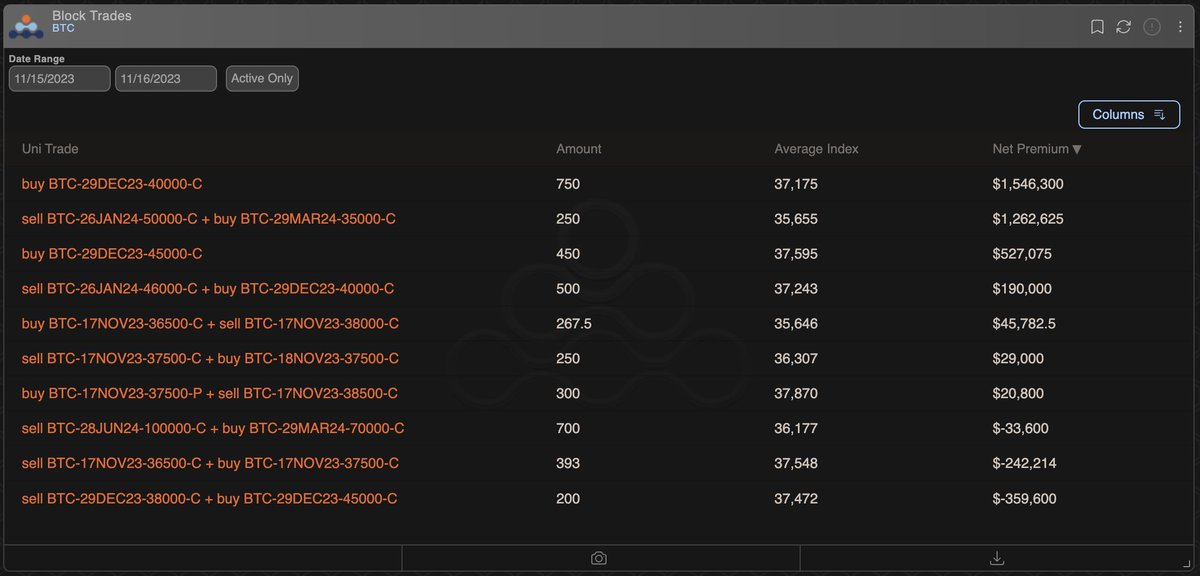Toggle the Active Only filter
The height and width of the screenshot is (576, 1200).
(262, 78)
